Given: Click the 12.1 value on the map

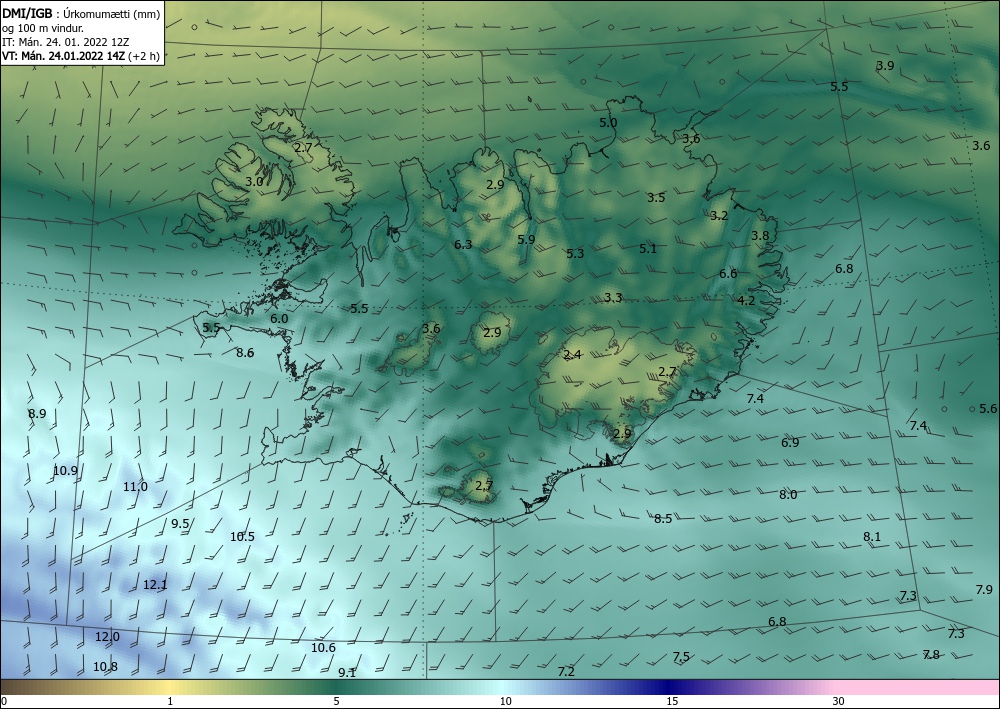Looking at the screenshot, I should [x=155, y=584].
